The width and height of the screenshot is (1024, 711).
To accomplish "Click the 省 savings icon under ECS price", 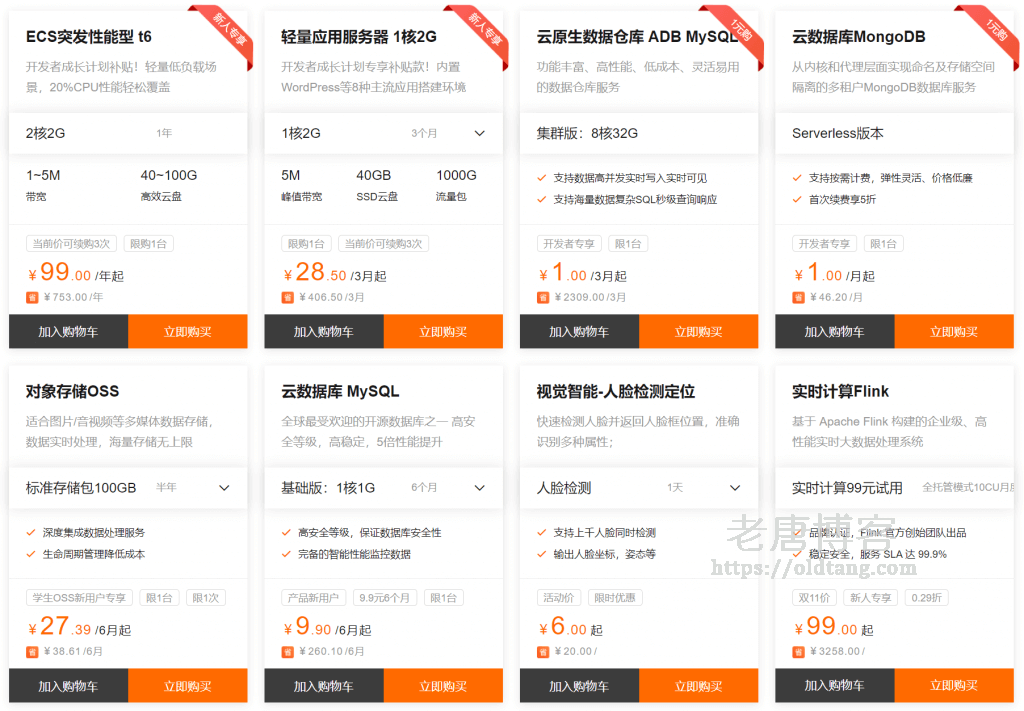I will [32, 297].
